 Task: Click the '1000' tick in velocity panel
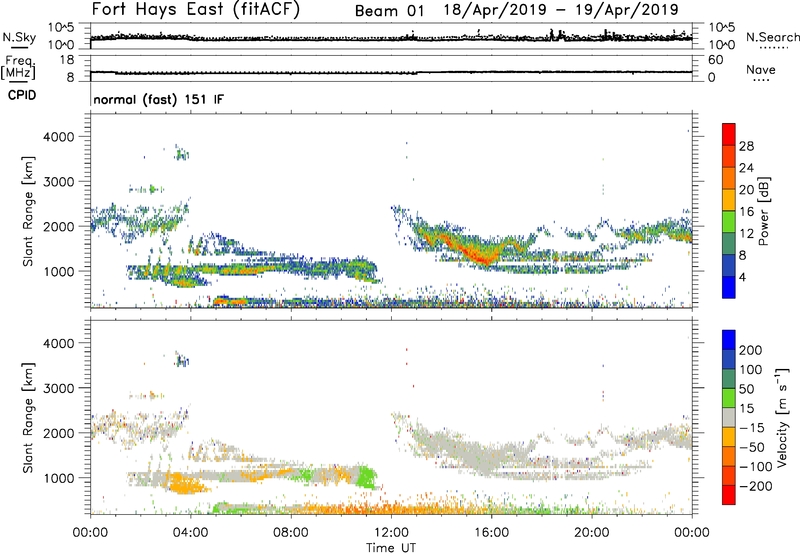[x=58, y=478]
